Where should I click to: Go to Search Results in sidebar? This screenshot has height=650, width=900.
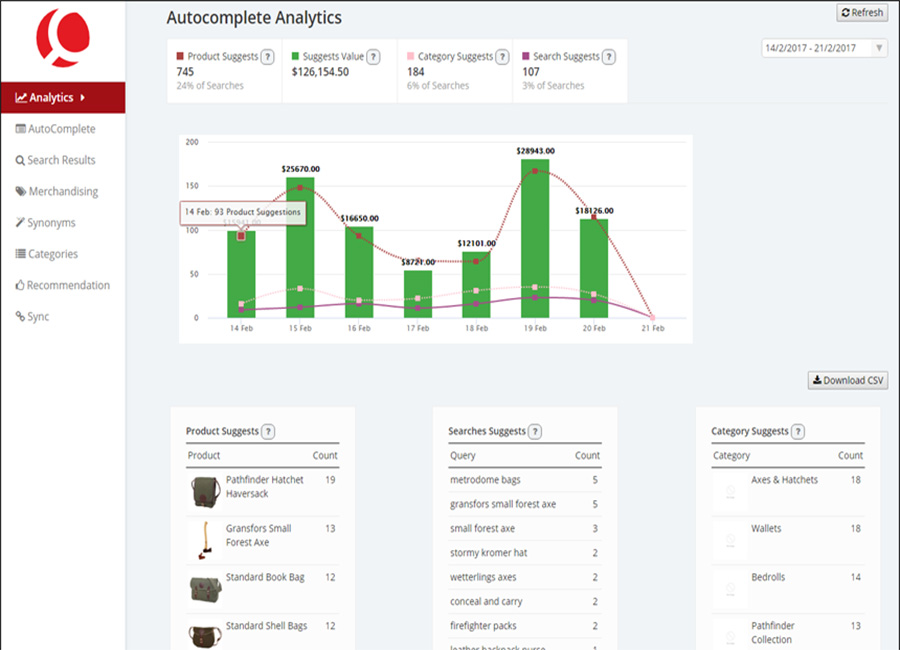61,160
